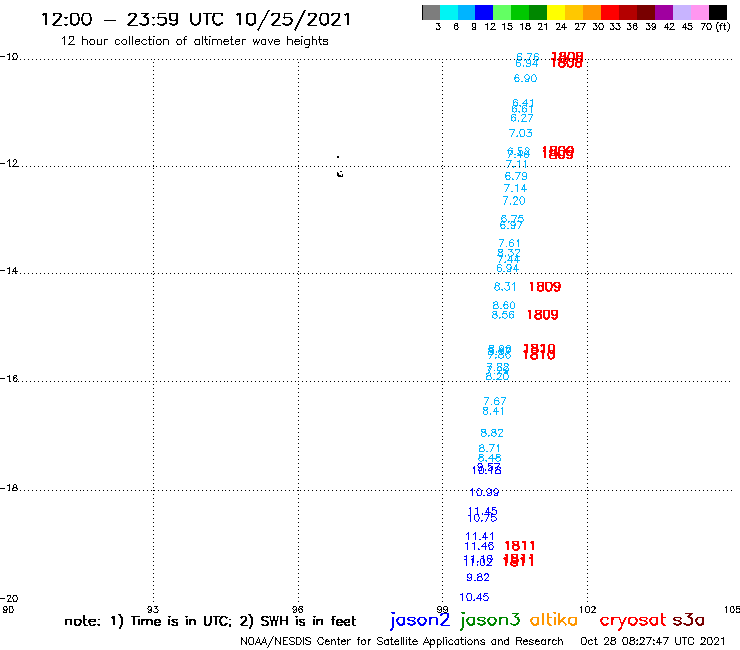
Task: Click the 'Oct 28 08:27:47 UTC 2021' timestamp
Action: (652, 642)
